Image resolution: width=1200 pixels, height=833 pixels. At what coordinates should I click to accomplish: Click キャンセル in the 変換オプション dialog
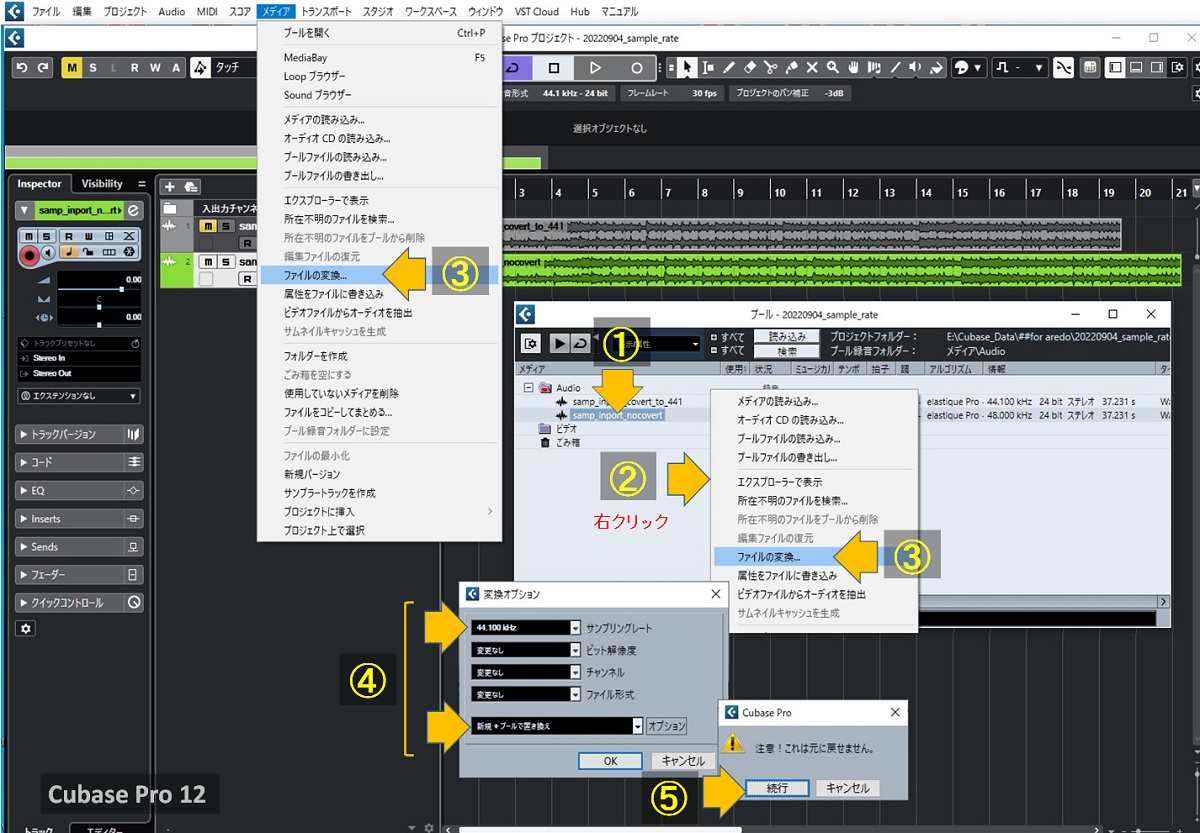tap(684, 761)
